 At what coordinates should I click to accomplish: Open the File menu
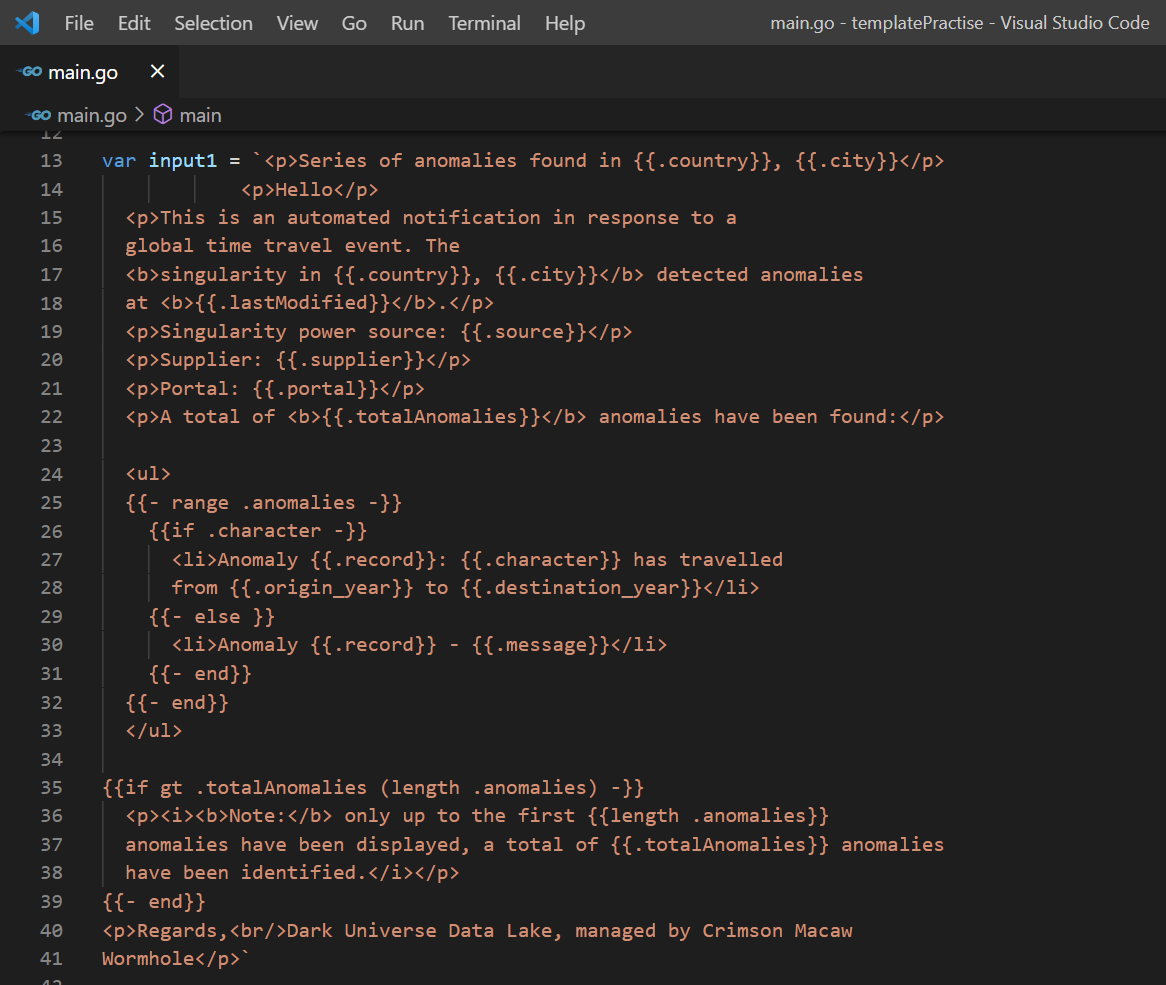78,22
